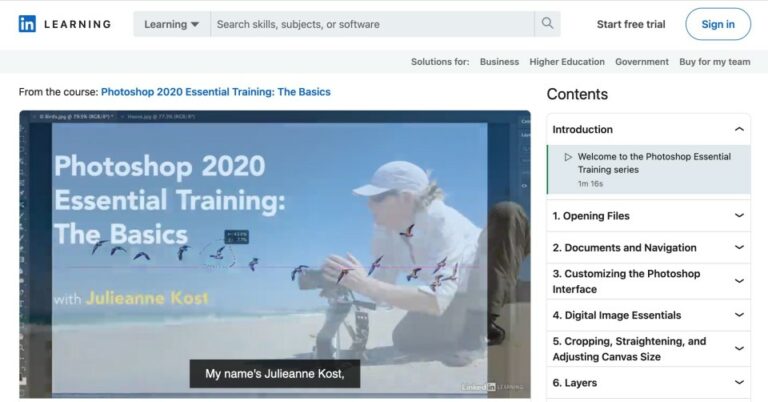768x402 pixels.
Task: Click the Introduction section title
Action: 582,129
